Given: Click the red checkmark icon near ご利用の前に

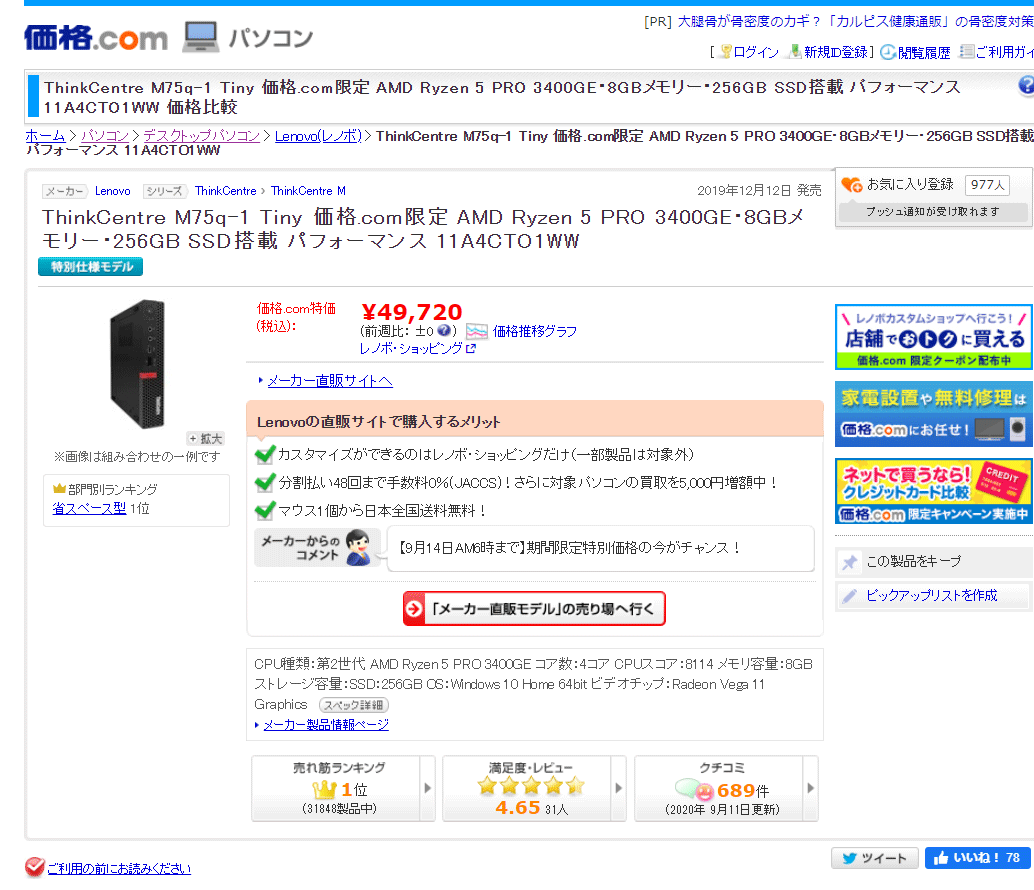Looking at the screenshot, I should [34, 867].
